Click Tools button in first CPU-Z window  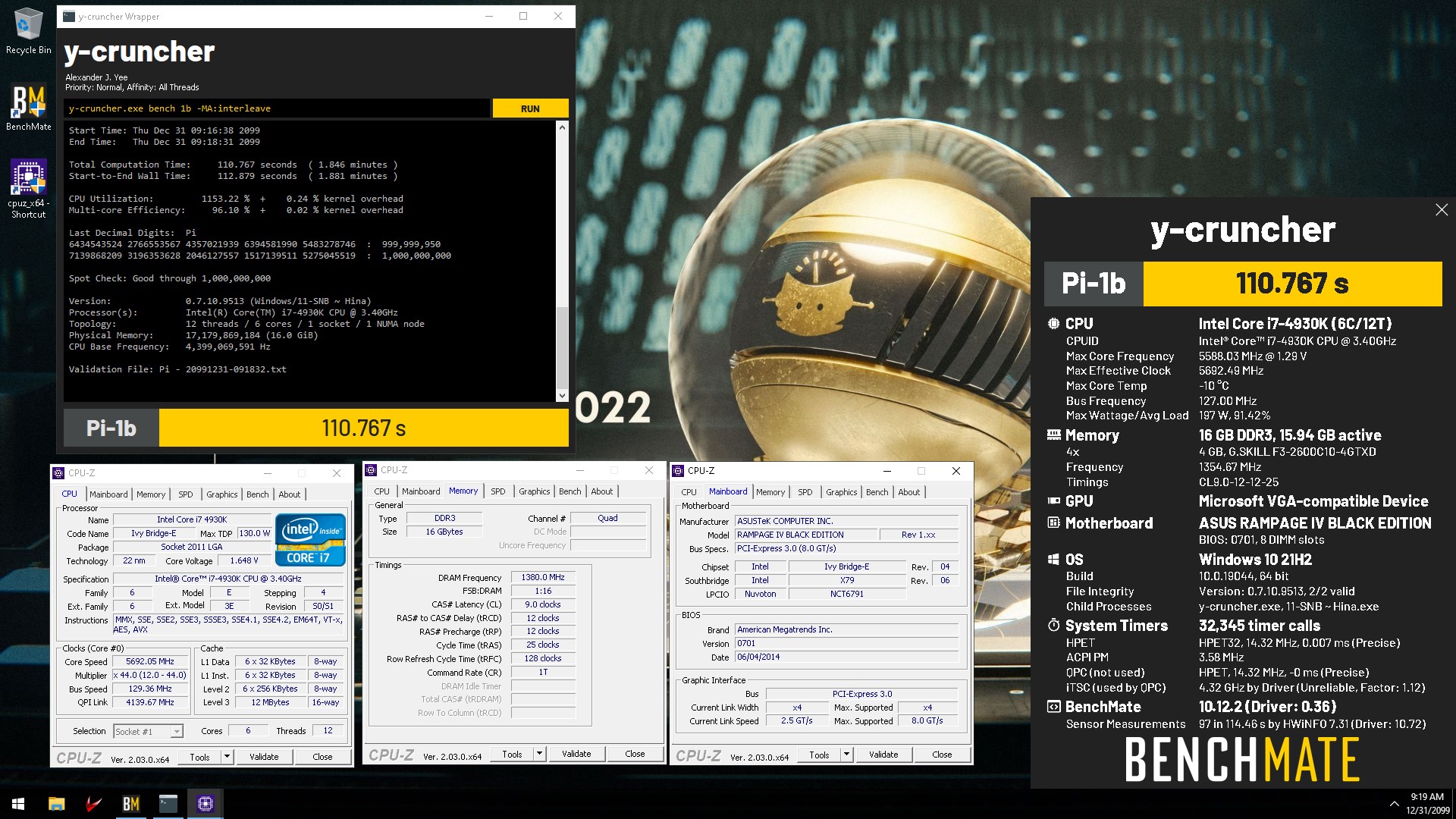pos(200,757)
